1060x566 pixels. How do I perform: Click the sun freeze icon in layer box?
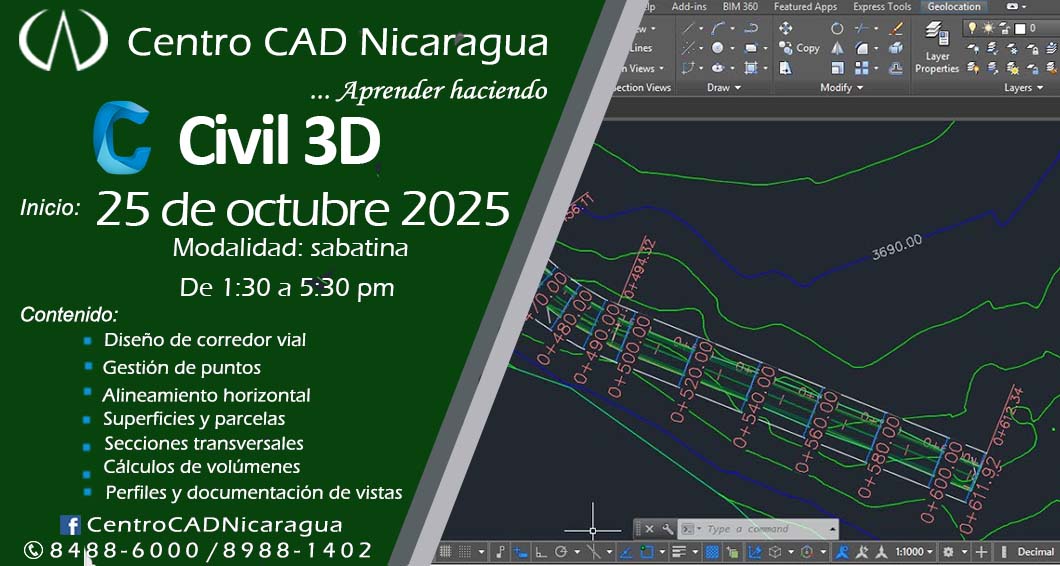[x=988, y=28]
